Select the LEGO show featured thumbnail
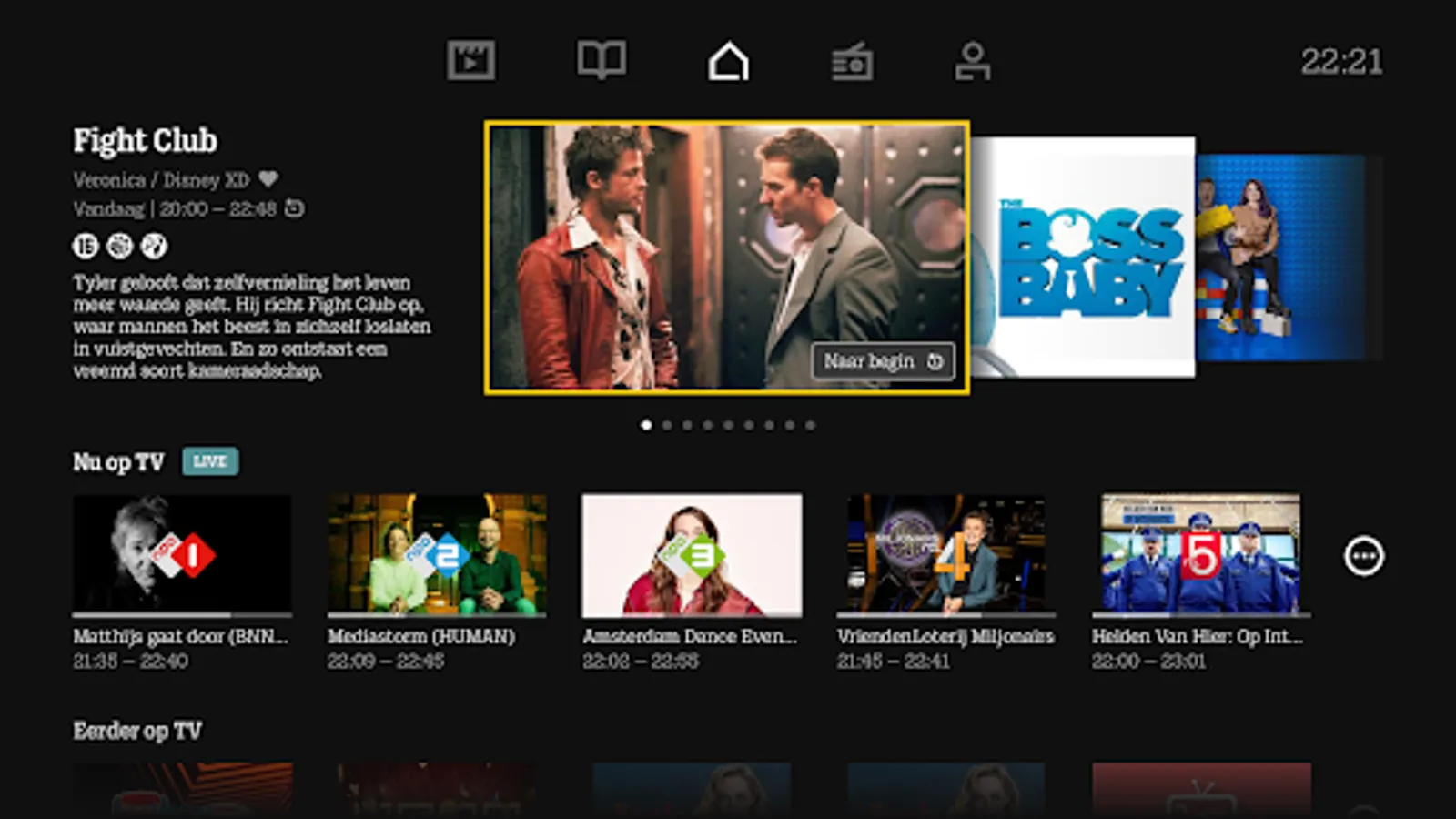 (1281, 258)
